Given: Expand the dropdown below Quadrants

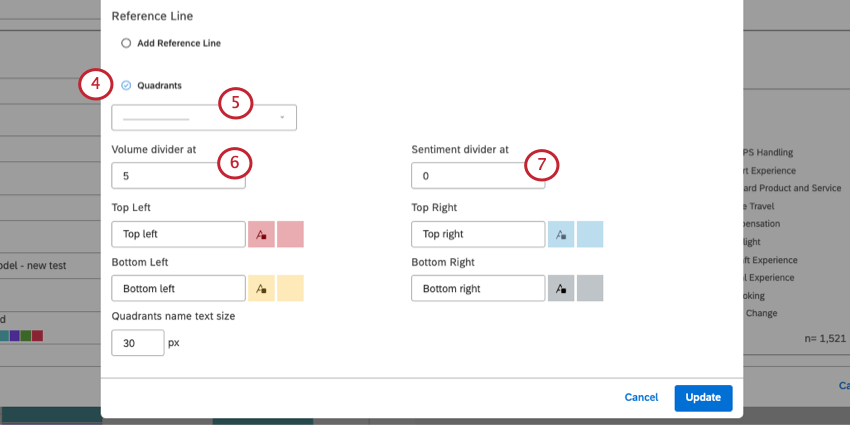Looking at the screenshot, I should tap(204, 118).
